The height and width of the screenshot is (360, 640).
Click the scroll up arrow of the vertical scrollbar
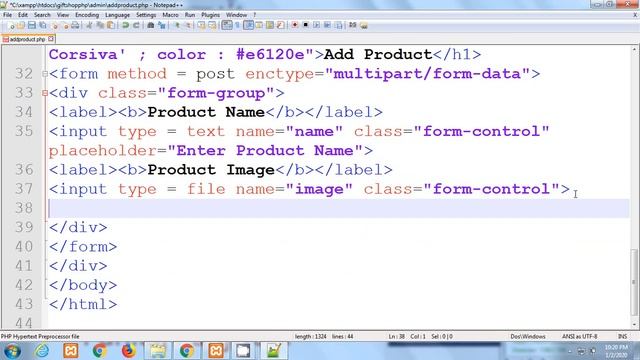point(634,49)
